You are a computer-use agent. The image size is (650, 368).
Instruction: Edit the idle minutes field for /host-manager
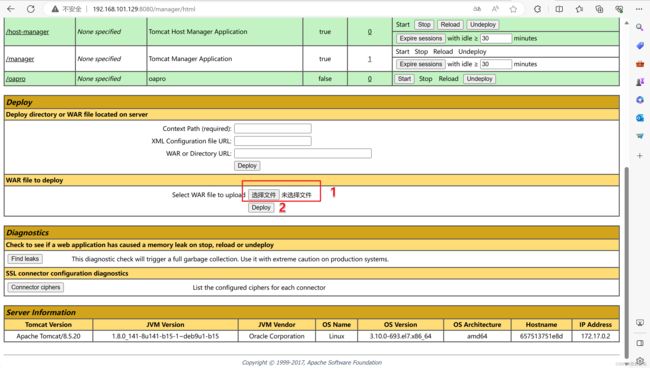[x=495, y=38]
